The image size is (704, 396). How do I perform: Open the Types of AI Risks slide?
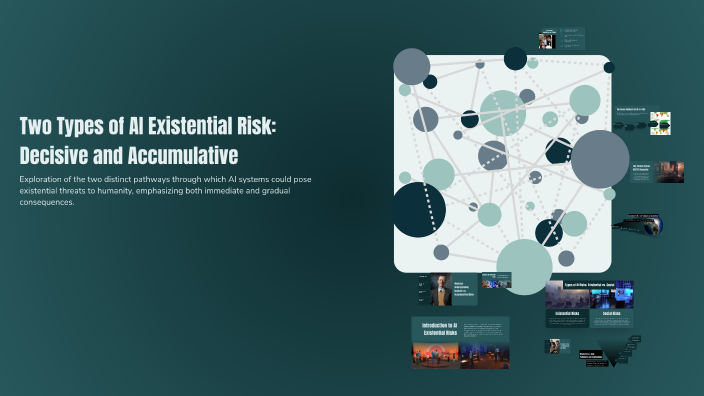[589, 304]
